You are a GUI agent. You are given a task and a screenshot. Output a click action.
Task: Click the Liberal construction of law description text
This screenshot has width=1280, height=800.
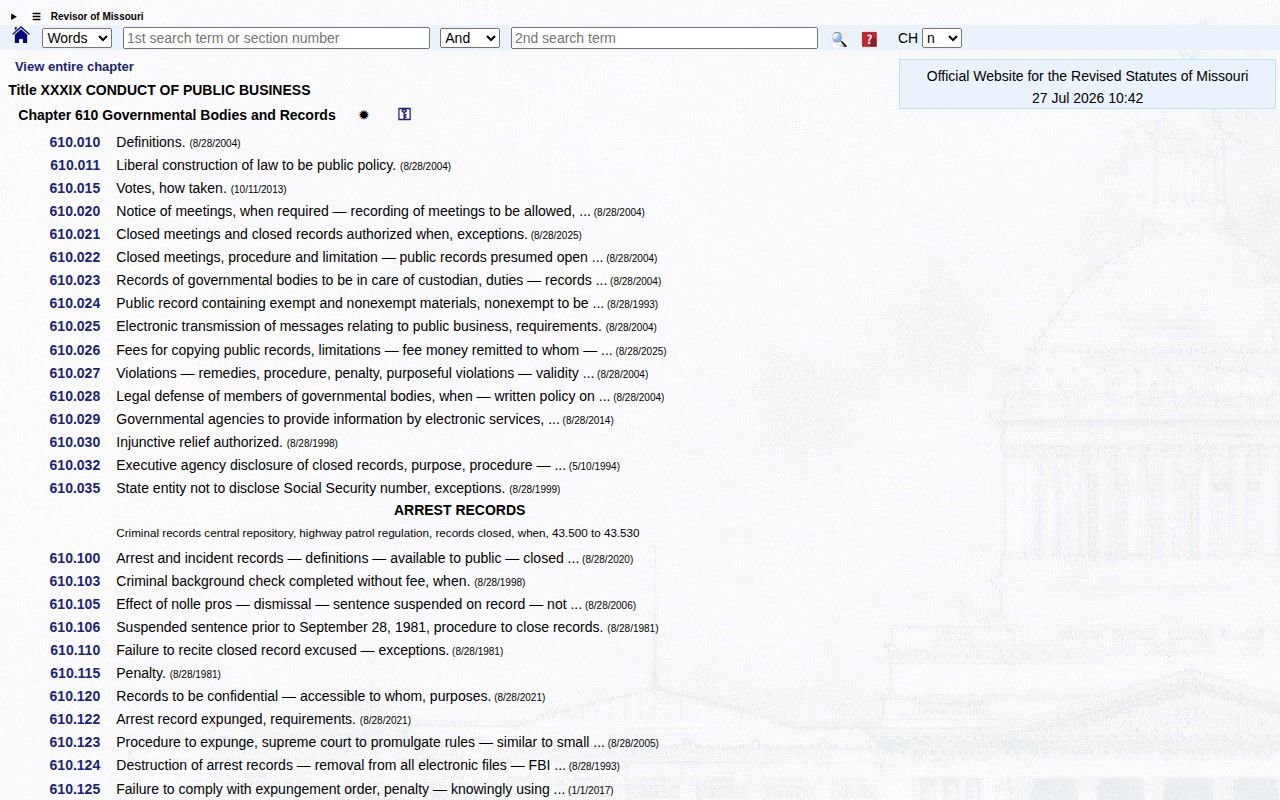[x=256, y=165]
